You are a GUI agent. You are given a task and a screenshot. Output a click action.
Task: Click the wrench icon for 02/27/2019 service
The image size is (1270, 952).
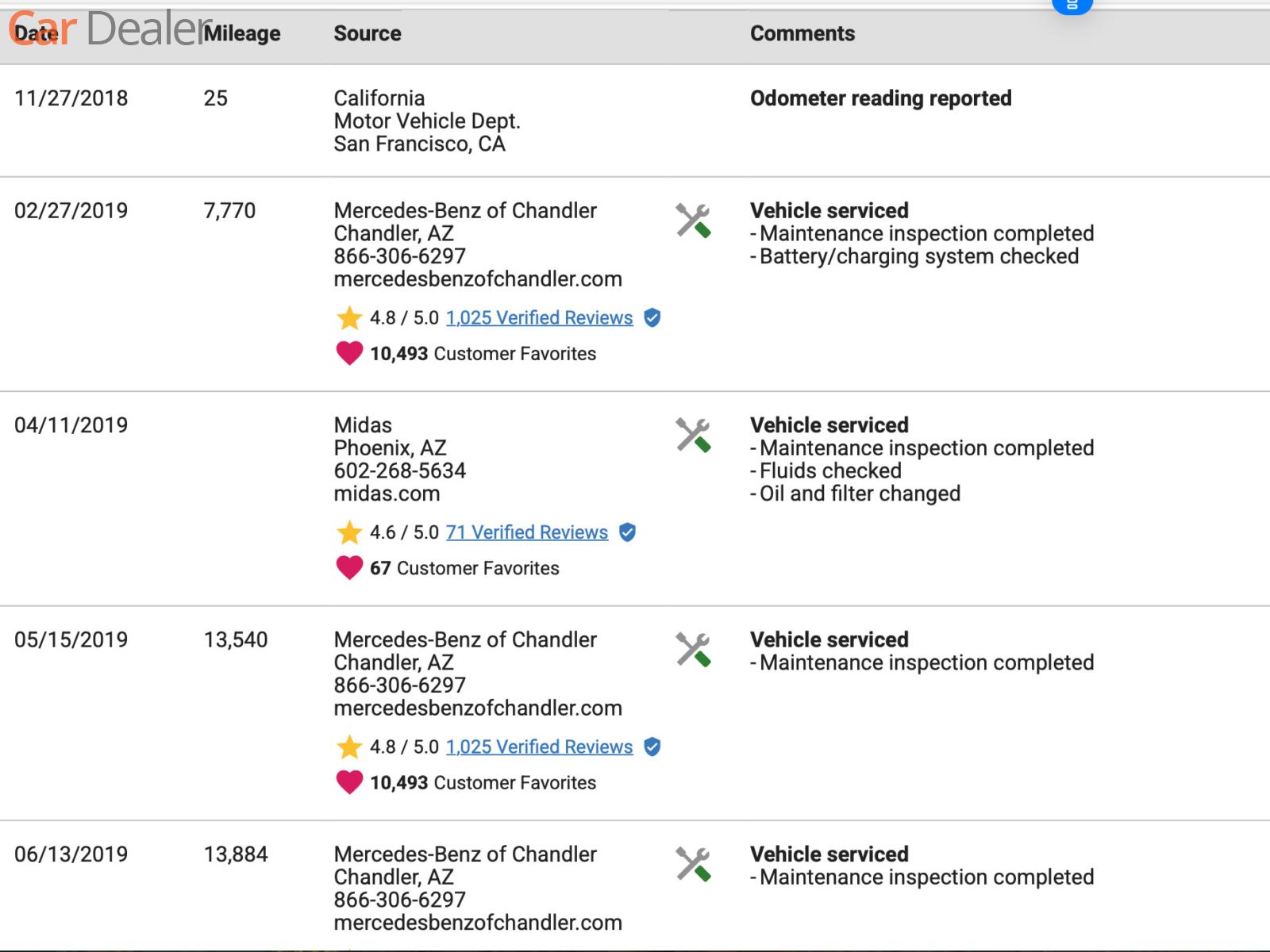693,221
